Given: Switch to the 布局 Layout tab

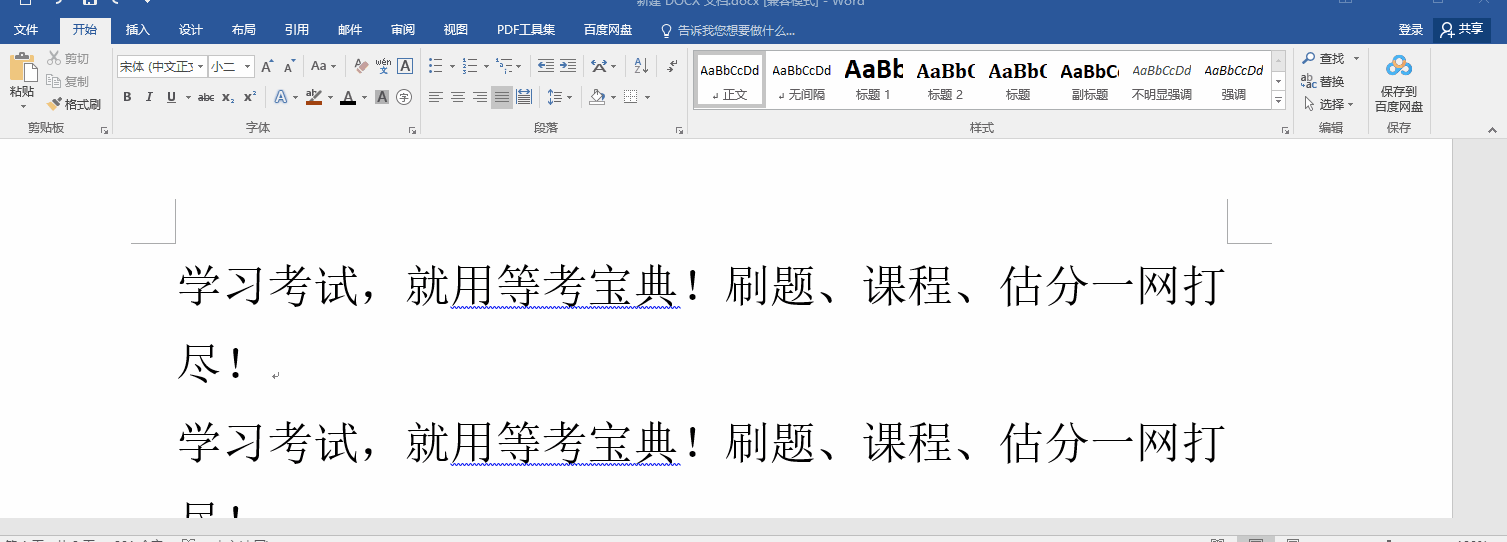Looking at the screenshot, I should coord(243,30).
